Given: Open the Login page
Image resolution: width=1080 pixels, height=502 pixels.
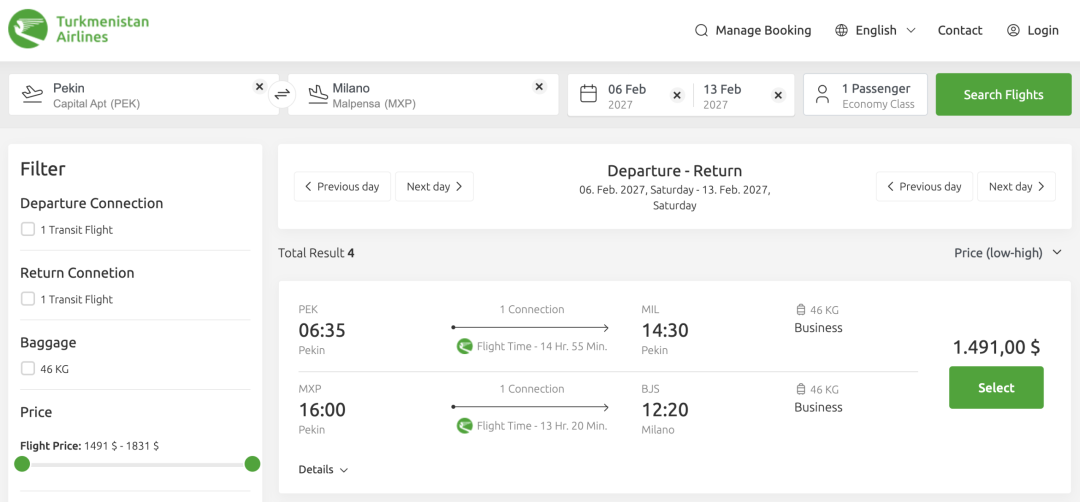Looking at the screenshot, I should coord(1032,30).
